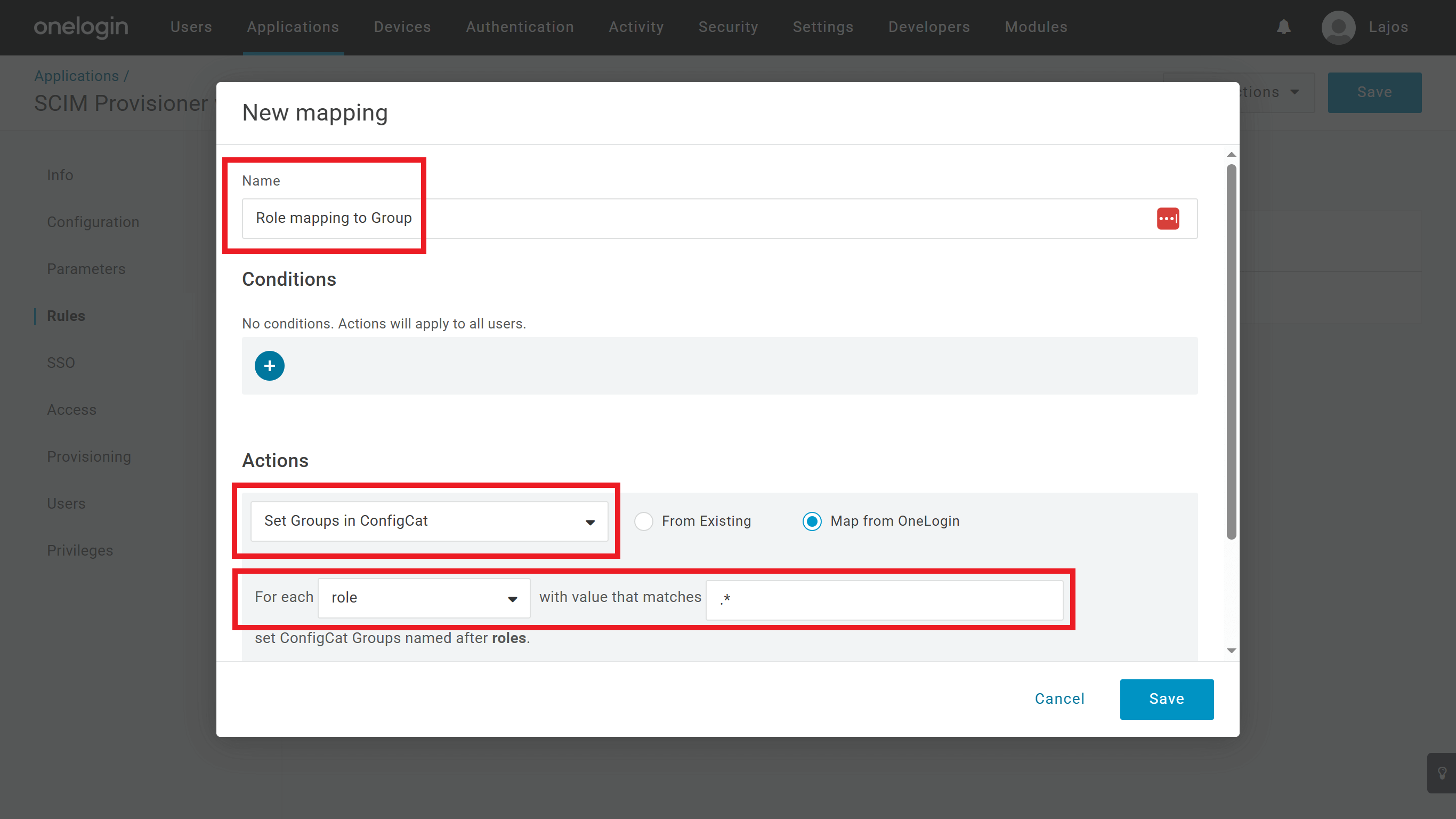Click the dialog's vertical scrollbar thumb
The image size is (1456, 819).
point(1231,351)
